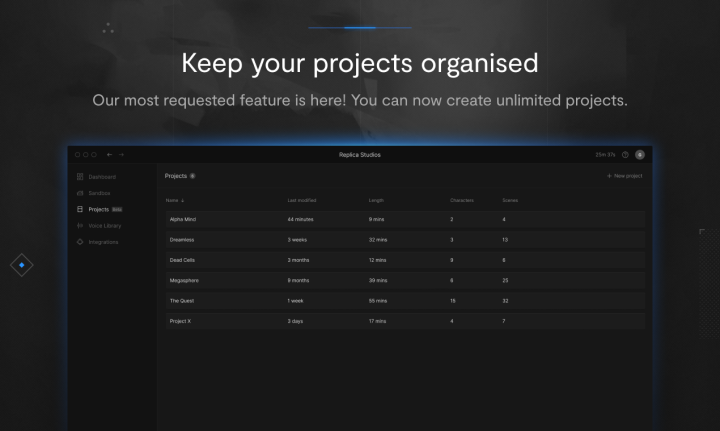Viewport: 720px width, 431px height.
Task: Sort by Name column arrow
Action: click(x=182, y=201)
